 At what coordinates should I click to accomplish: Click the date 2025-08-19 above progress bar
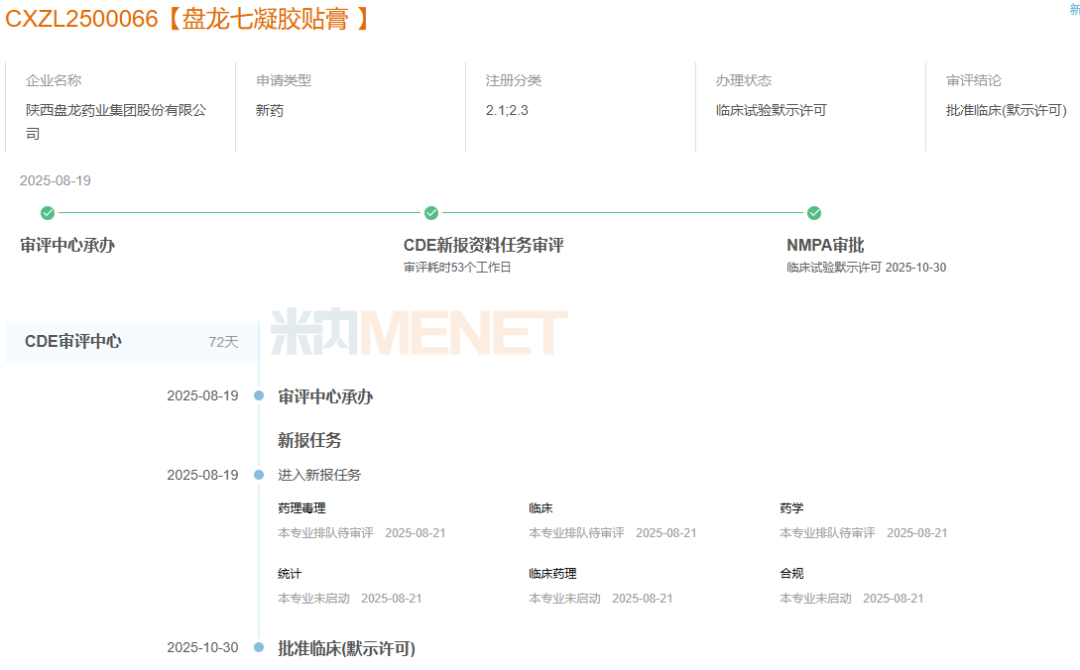pos(55,180)
